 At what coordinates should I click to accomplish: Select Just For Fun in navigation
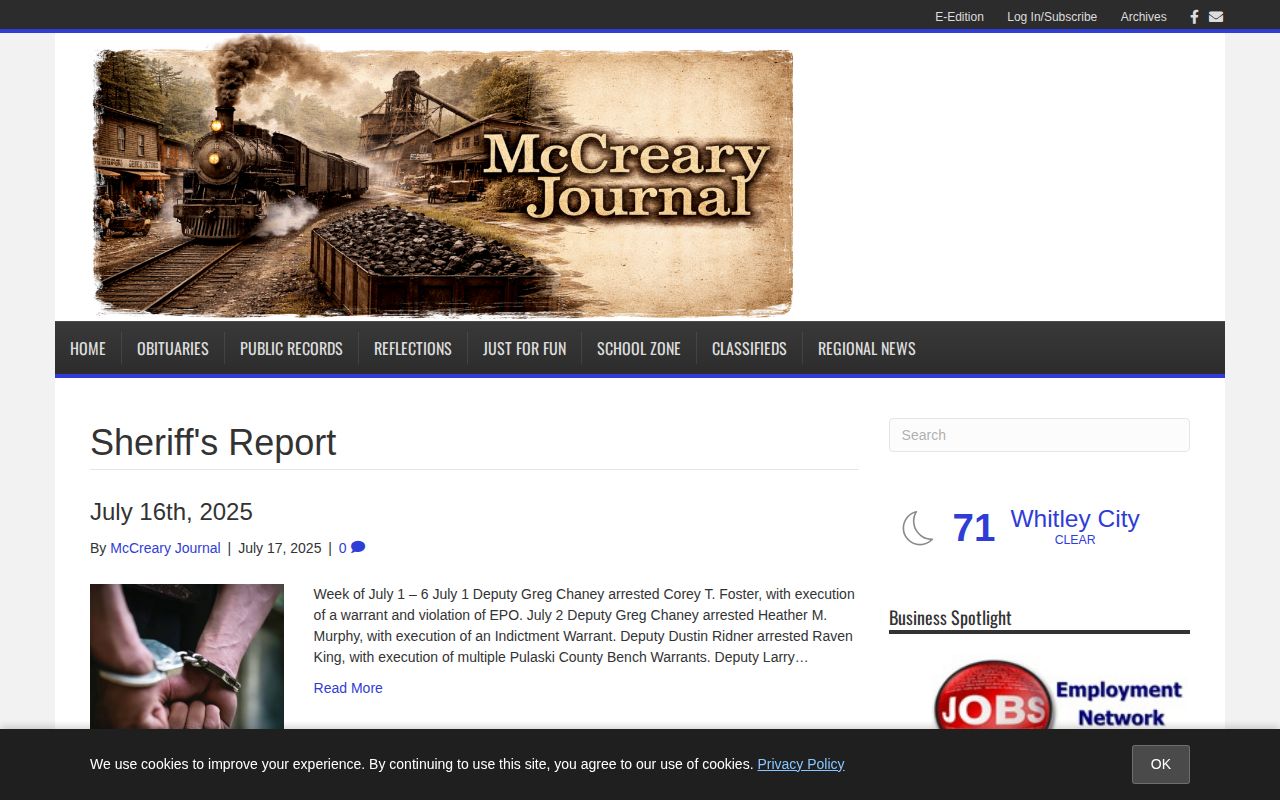(524, 348)
